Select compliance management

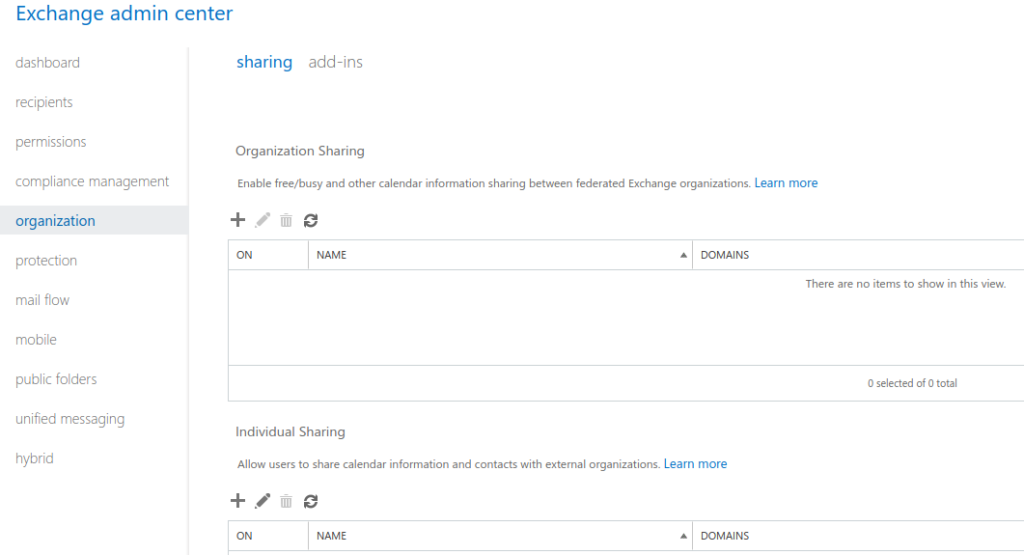pyautogui.click(x=92, y=182)
